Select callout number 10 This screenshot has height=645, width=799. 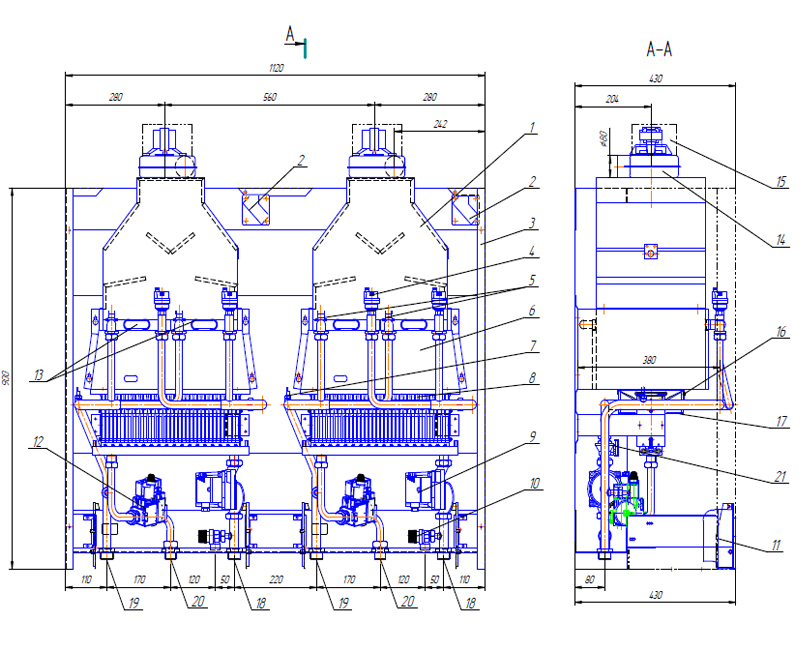coord(534,483)
